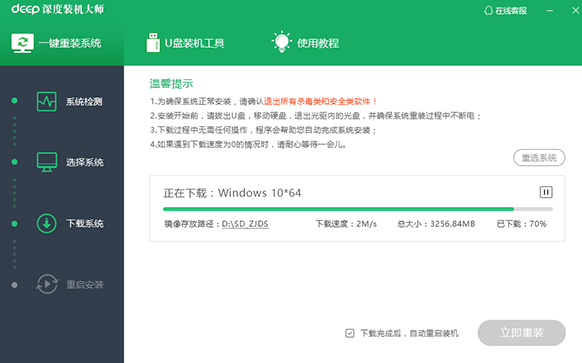The image size is (582, 363).
Task: Select the 下载系统 step label
Action: point(85,223)
